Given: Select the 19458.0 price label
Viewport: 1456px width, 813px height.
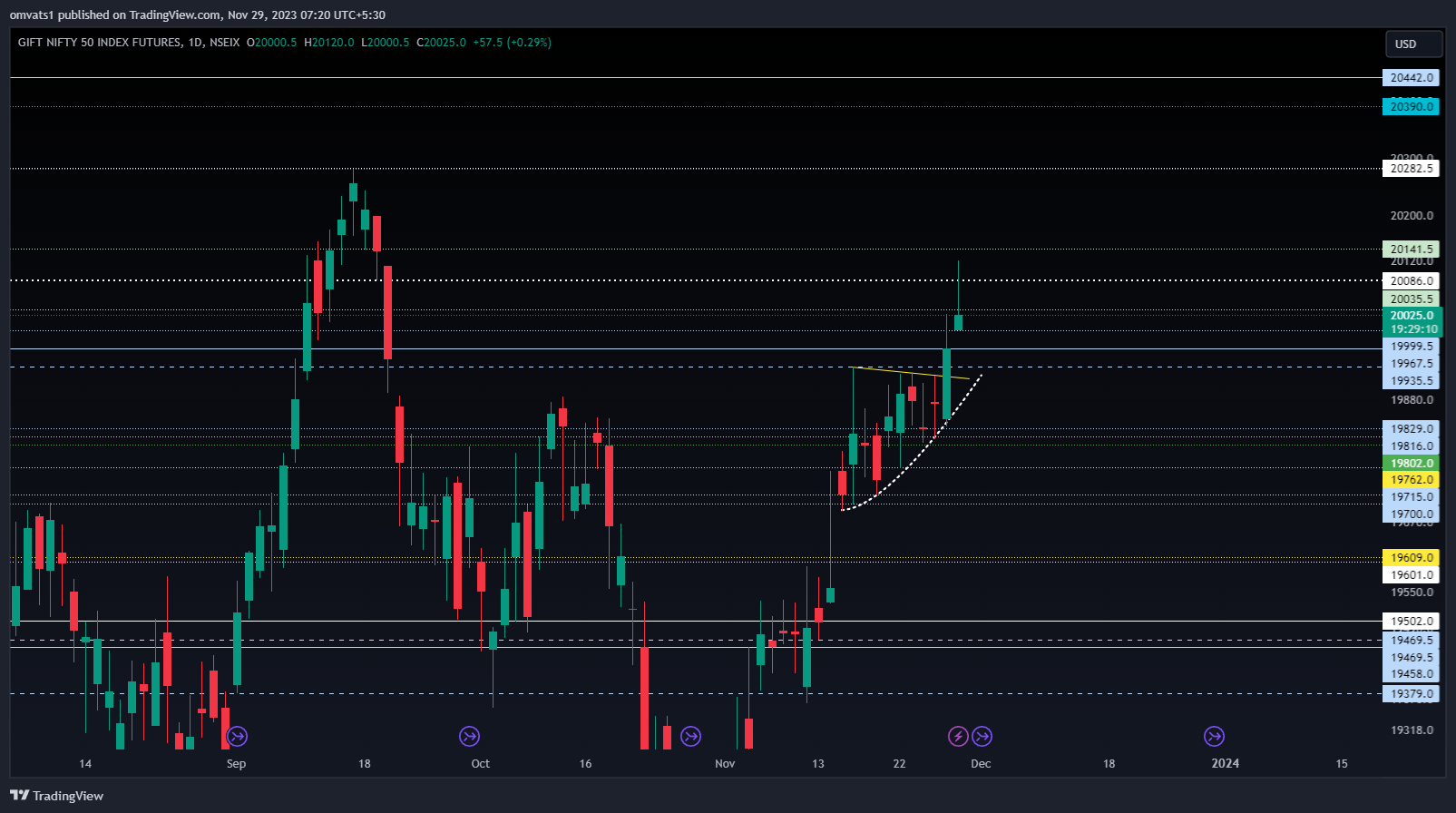Looking at the screenshot, I should (x=1411, y=674).
